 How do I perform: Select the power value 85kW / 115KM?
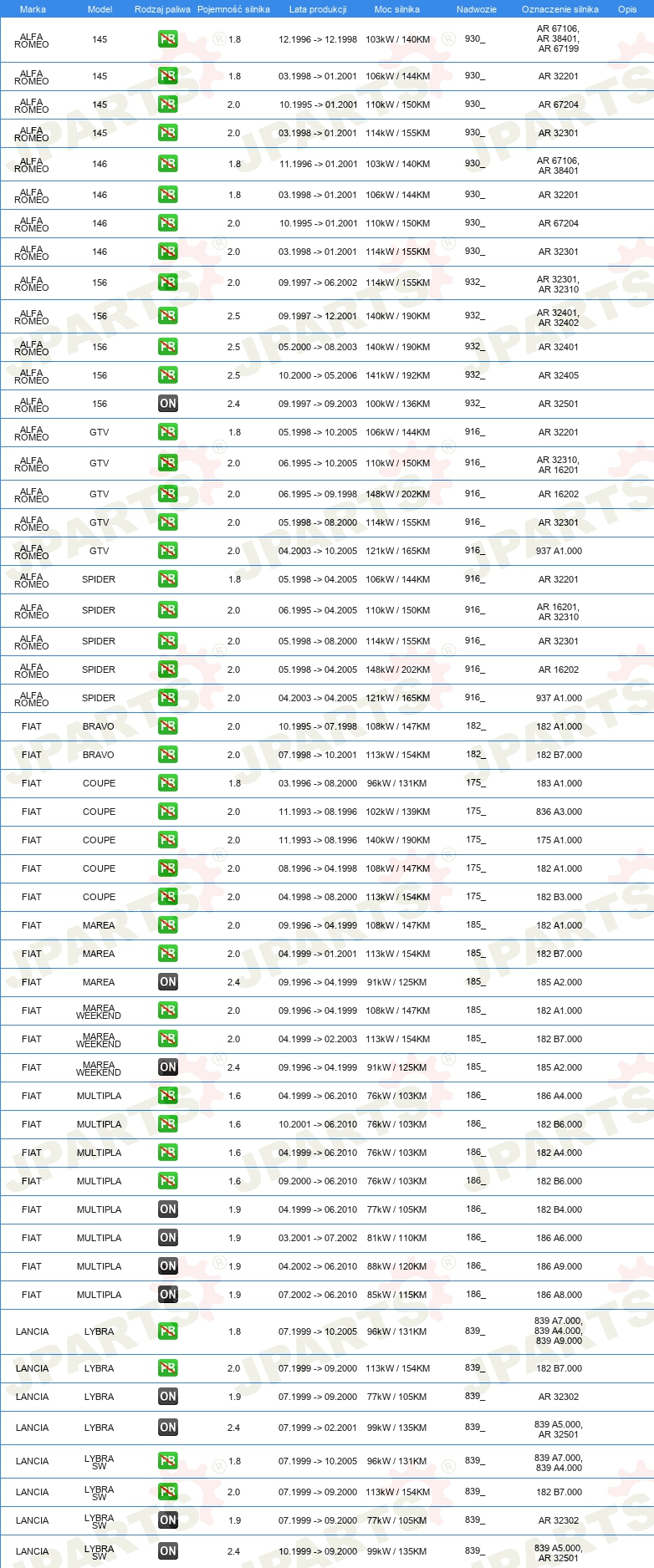pos(397,1295)
